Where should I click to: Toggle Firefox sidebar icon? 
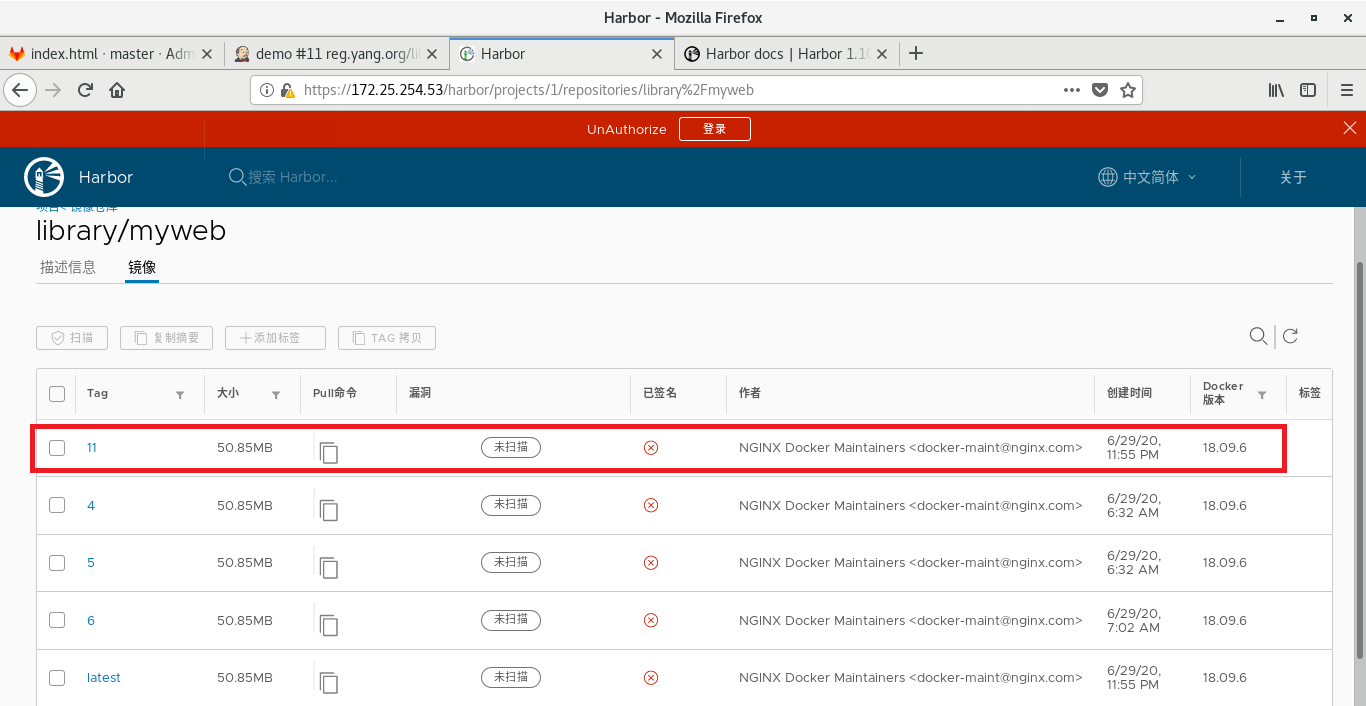(x=1308, y=90)
